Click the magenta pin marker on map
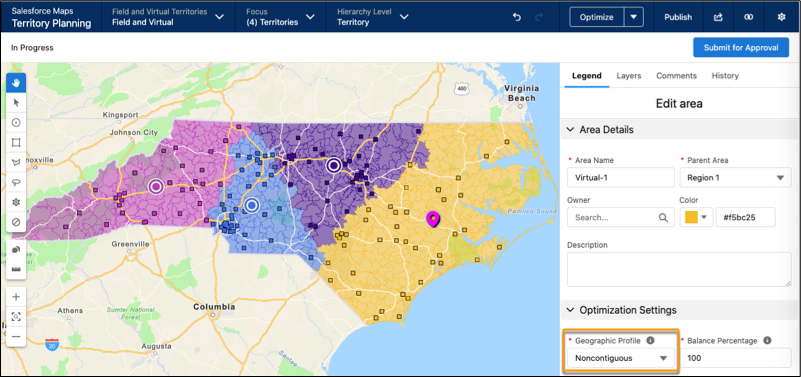801x377 pixels. [x=433, y=220]
